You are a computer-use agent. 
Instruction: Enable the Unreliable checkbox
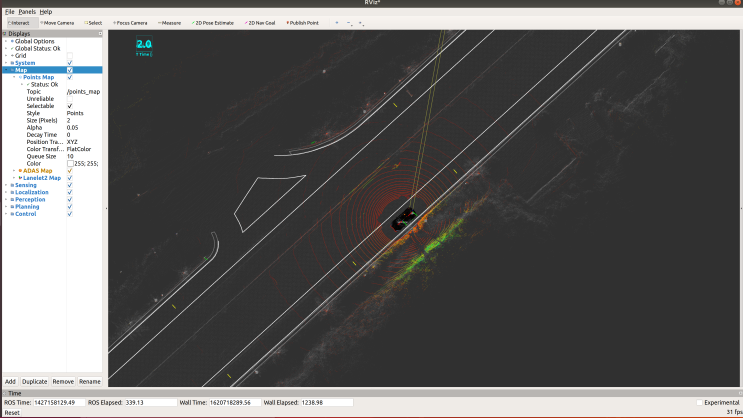[70, 99]
